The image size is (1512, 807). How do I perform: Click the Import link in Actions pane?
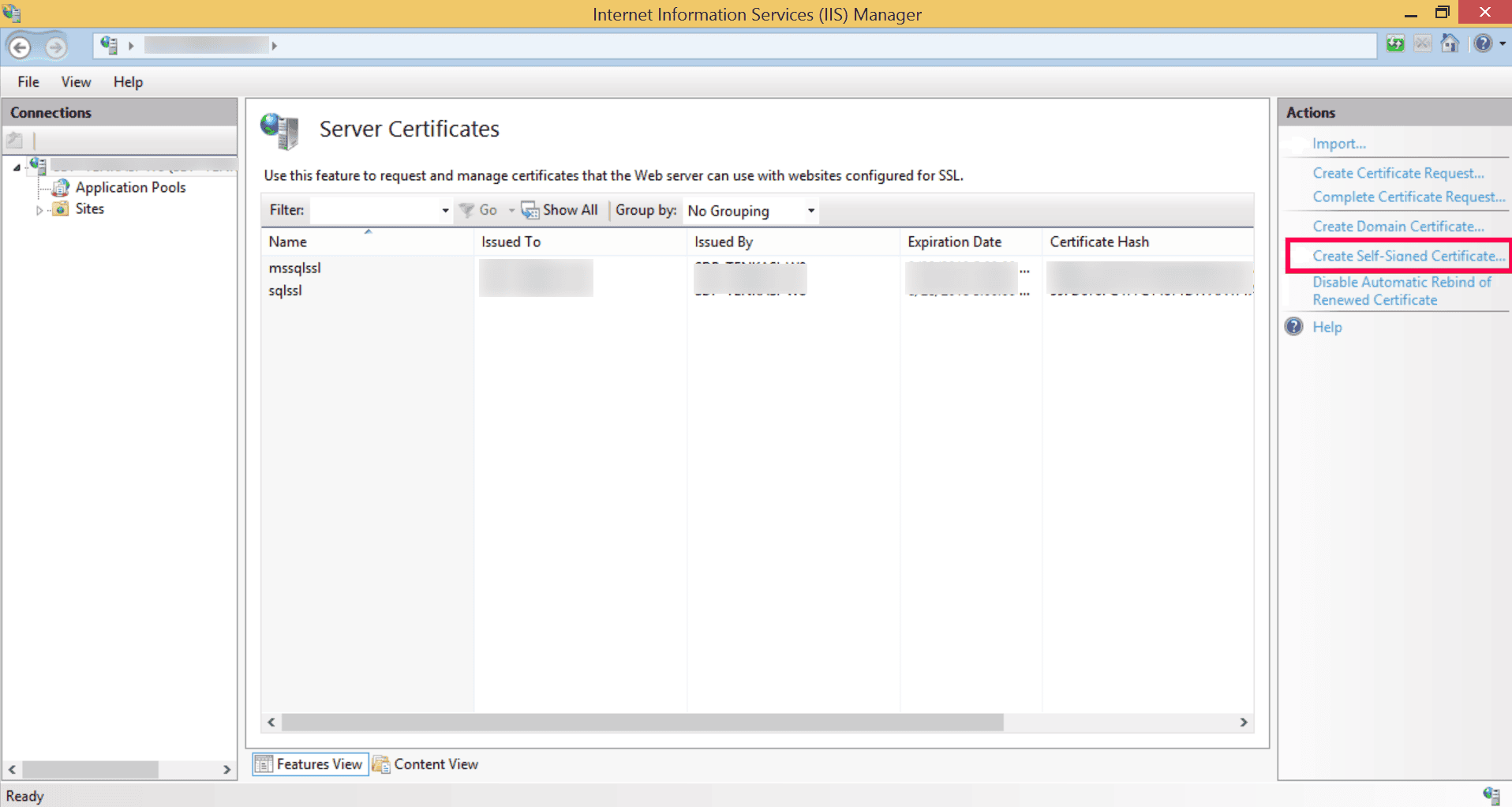[1339, 143]
